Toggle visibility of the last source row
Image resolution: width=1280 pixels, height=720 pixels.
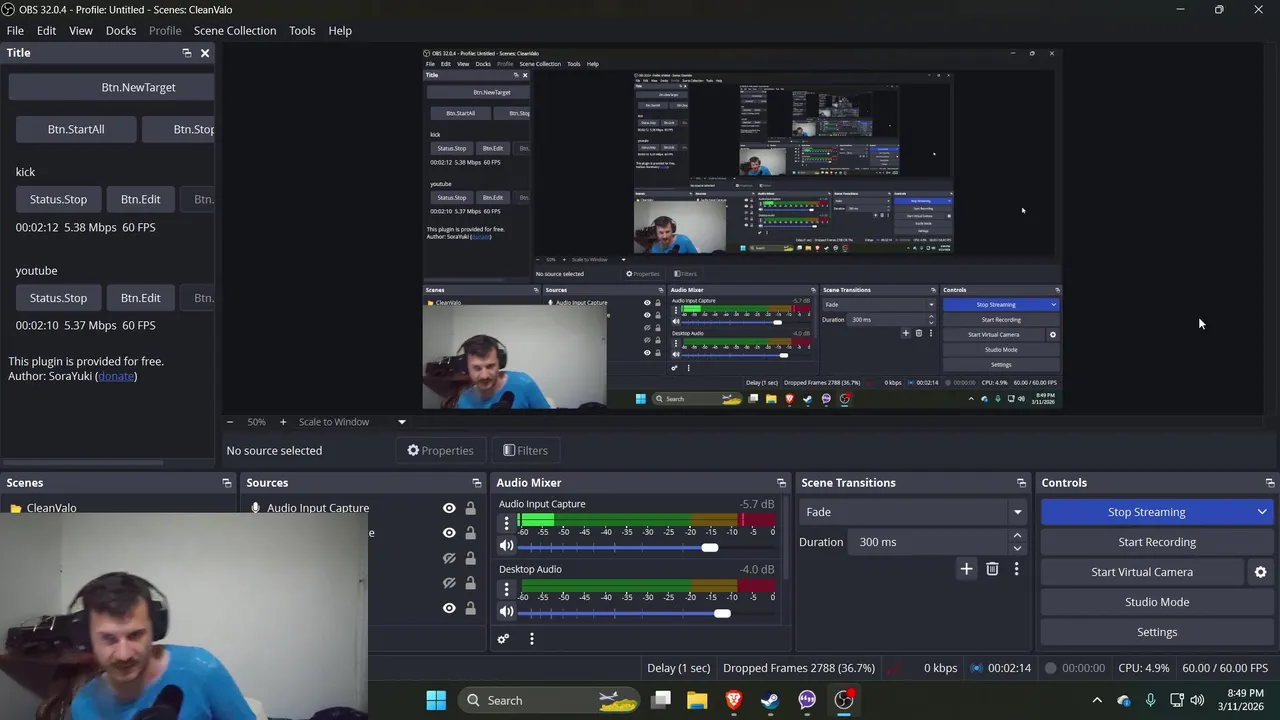tap(449, 608)
